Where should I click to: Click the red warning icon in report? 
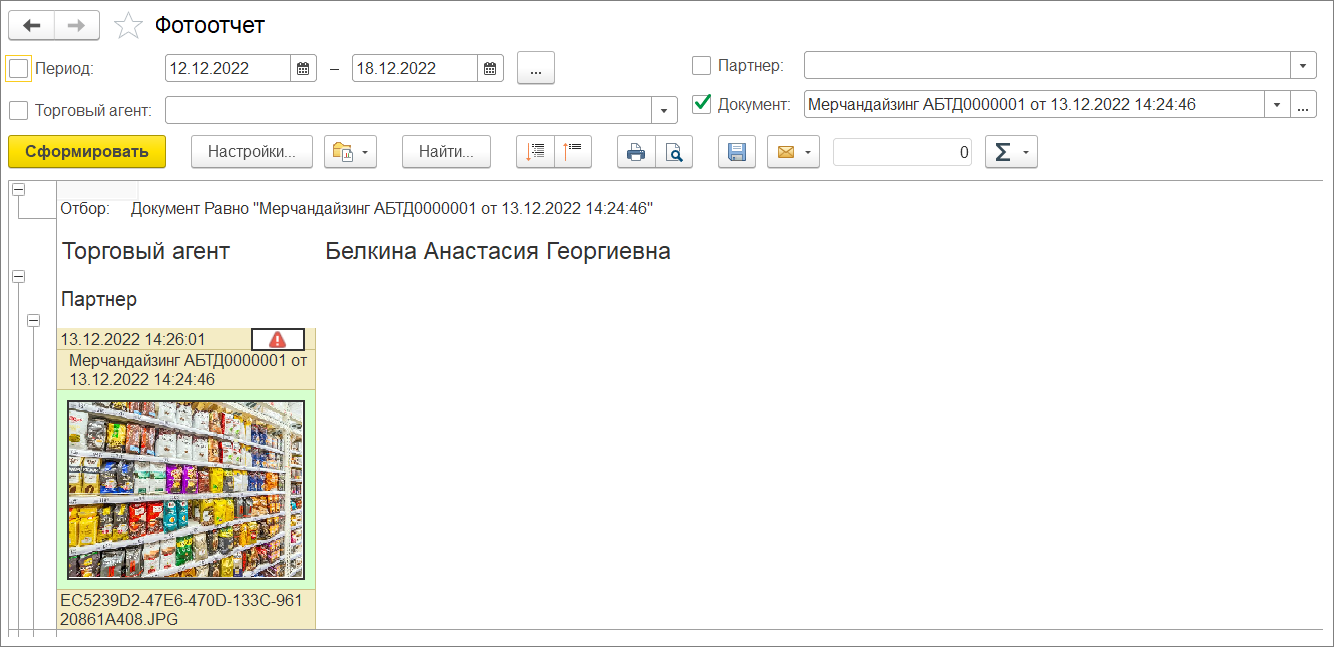[278, 339]
